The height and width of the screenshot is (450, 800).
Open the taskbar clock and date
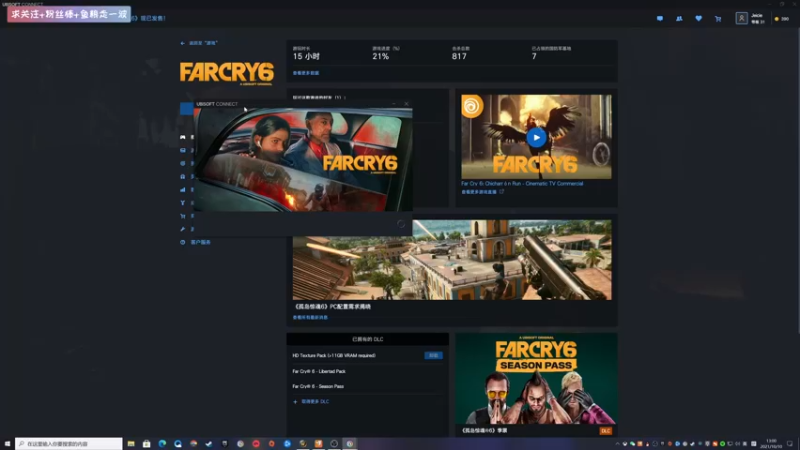(771, 444)
